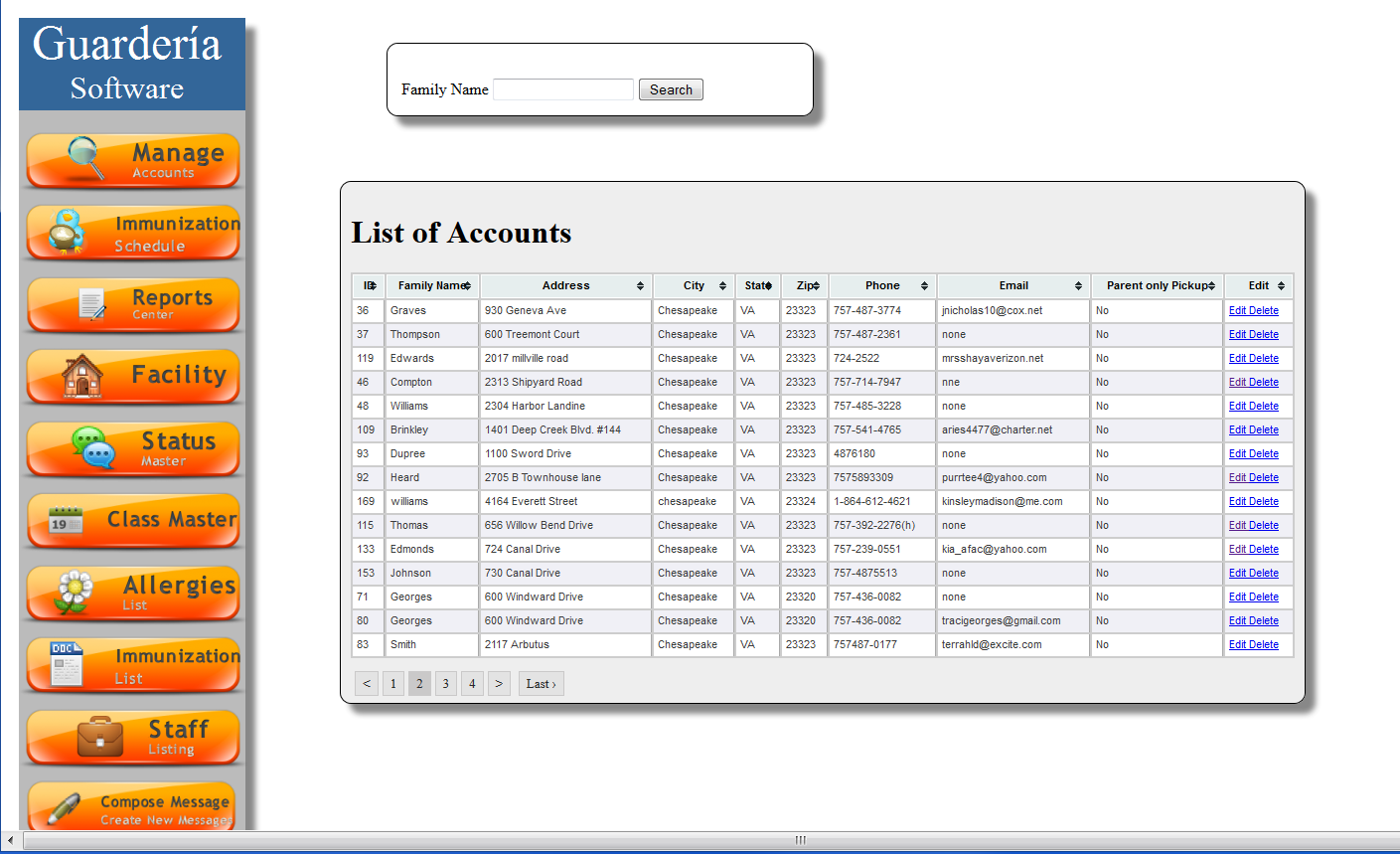Sort the table by Phone column

click(880, 285)
